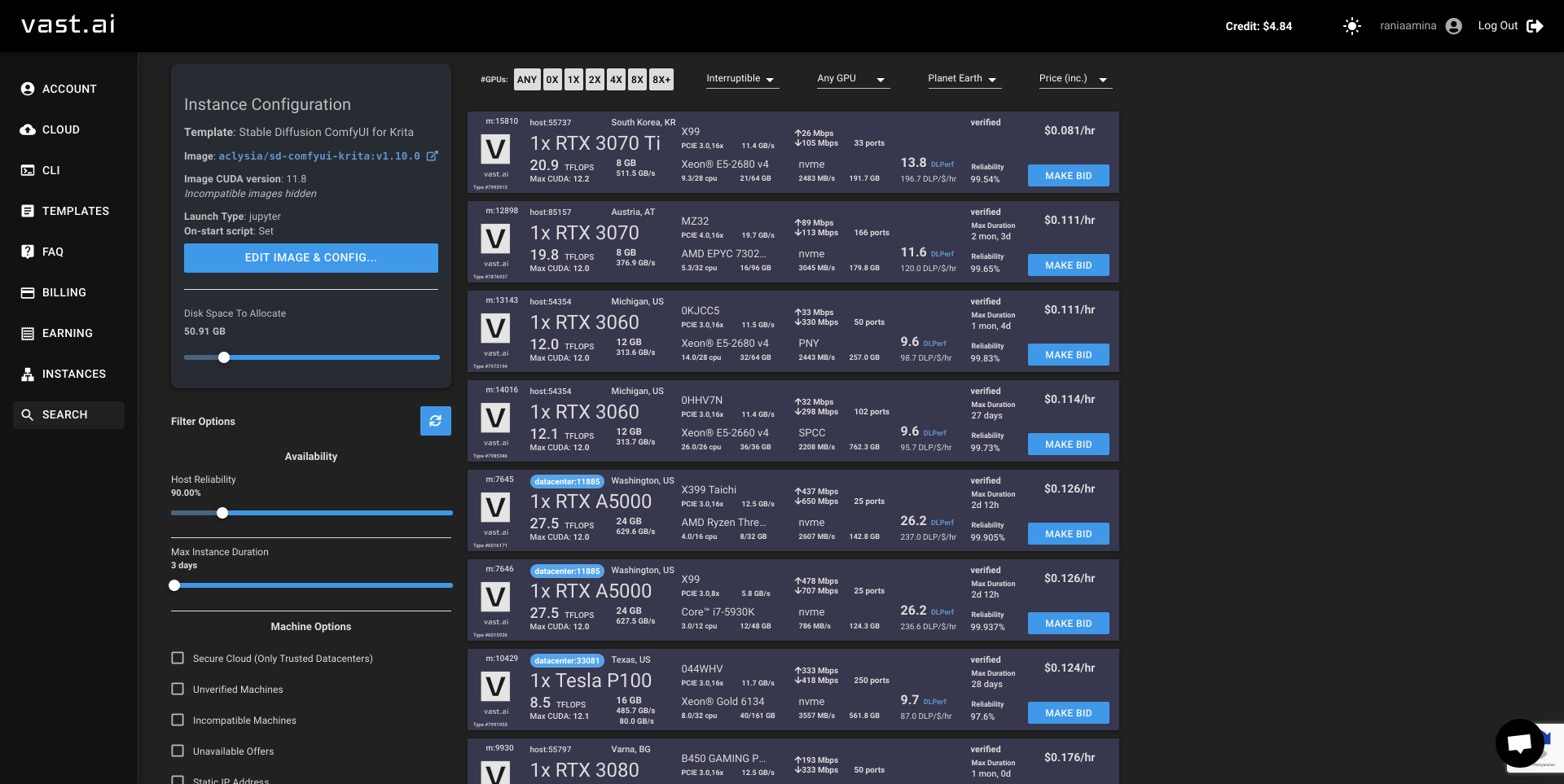Select 0X GPU count filter

(x=552, y=79)
